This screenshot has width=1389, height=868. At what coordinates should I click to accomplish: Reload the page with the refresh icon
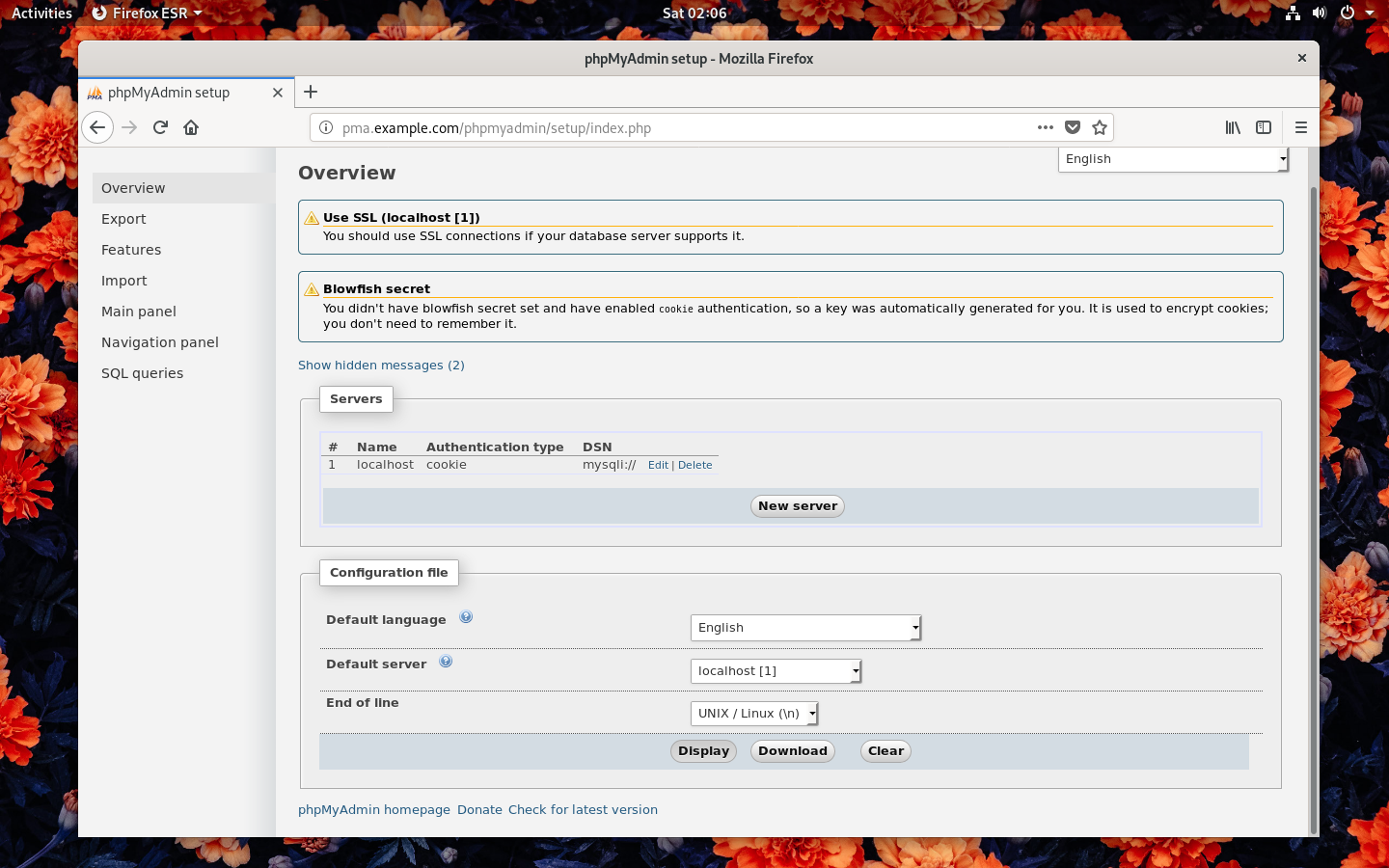(160, 127)
